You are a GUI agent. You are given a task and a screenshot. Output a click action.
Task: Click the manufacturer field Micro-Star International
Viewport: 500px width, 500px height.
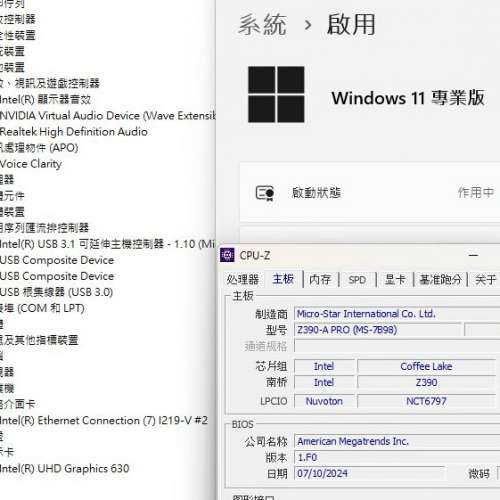click(x=397, y=314)
